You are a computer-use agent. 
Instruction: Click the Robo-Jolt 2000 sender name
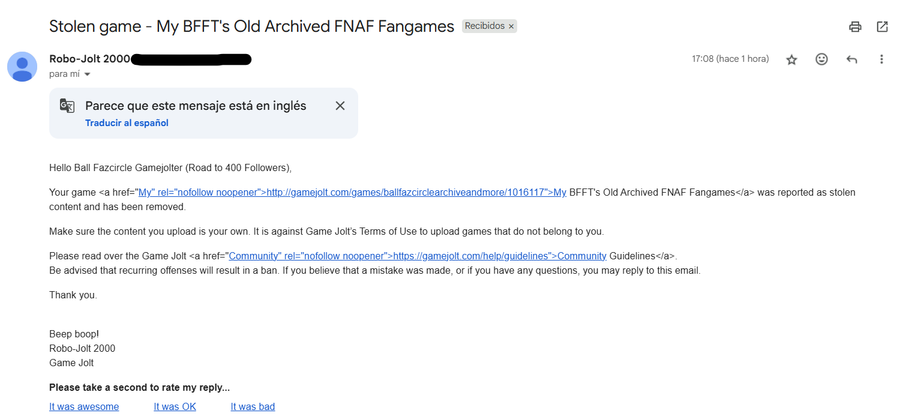pos(90,59)
